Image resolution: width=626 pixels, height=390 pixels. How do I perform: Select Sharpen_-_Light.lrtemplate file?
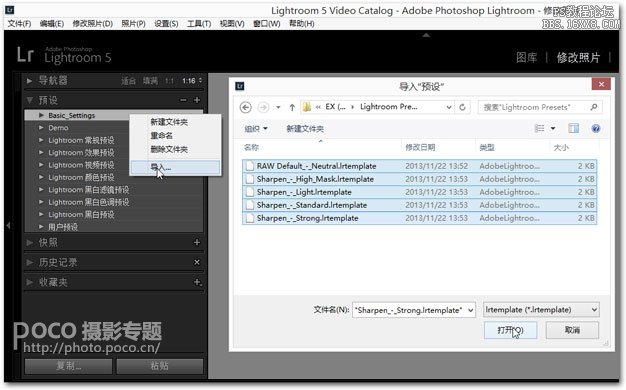419,192
